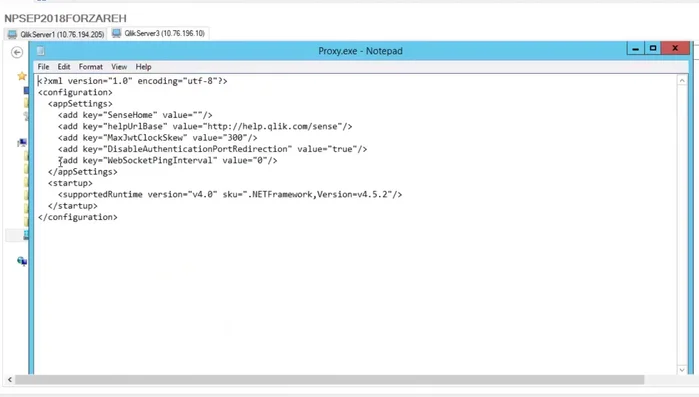Click the horizontal scrollbar thumb at bottom

pyautogui.click(x=330, y=380)
